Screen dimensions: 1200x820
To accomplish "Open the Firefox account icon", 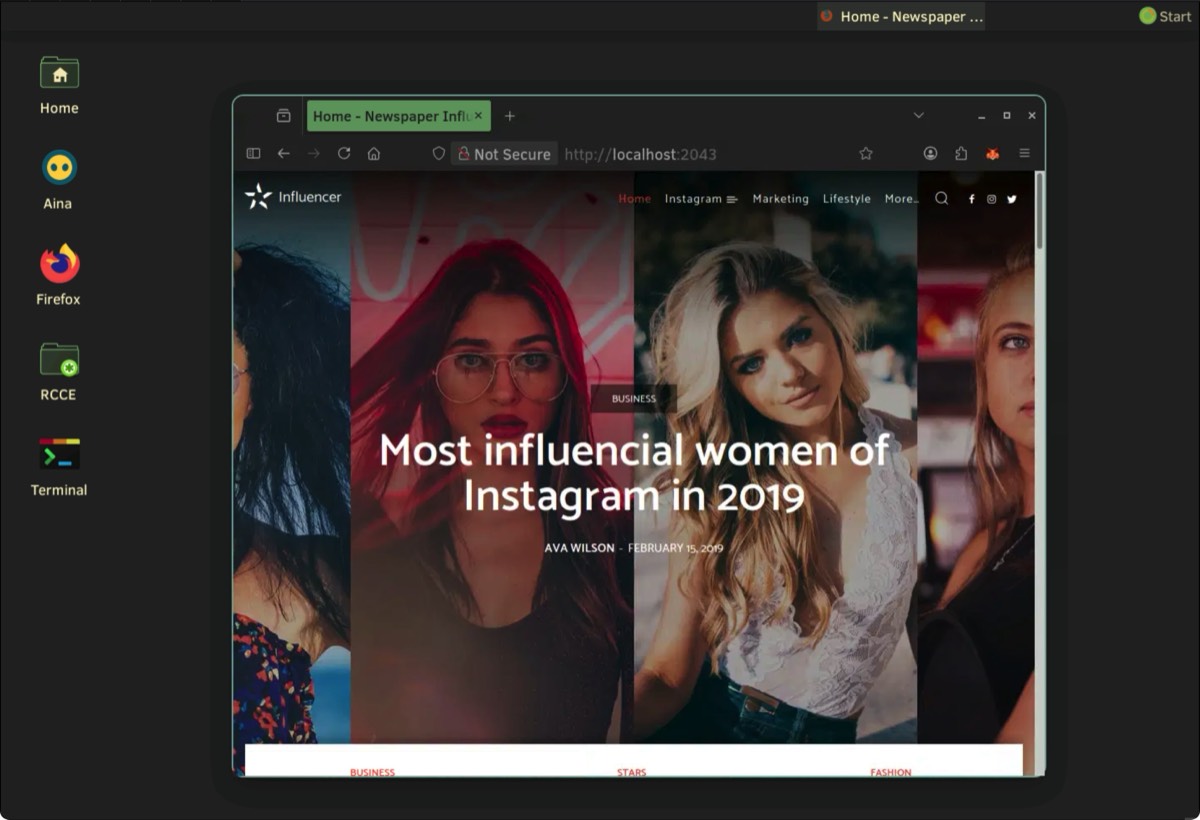I will tap(930, 153).
